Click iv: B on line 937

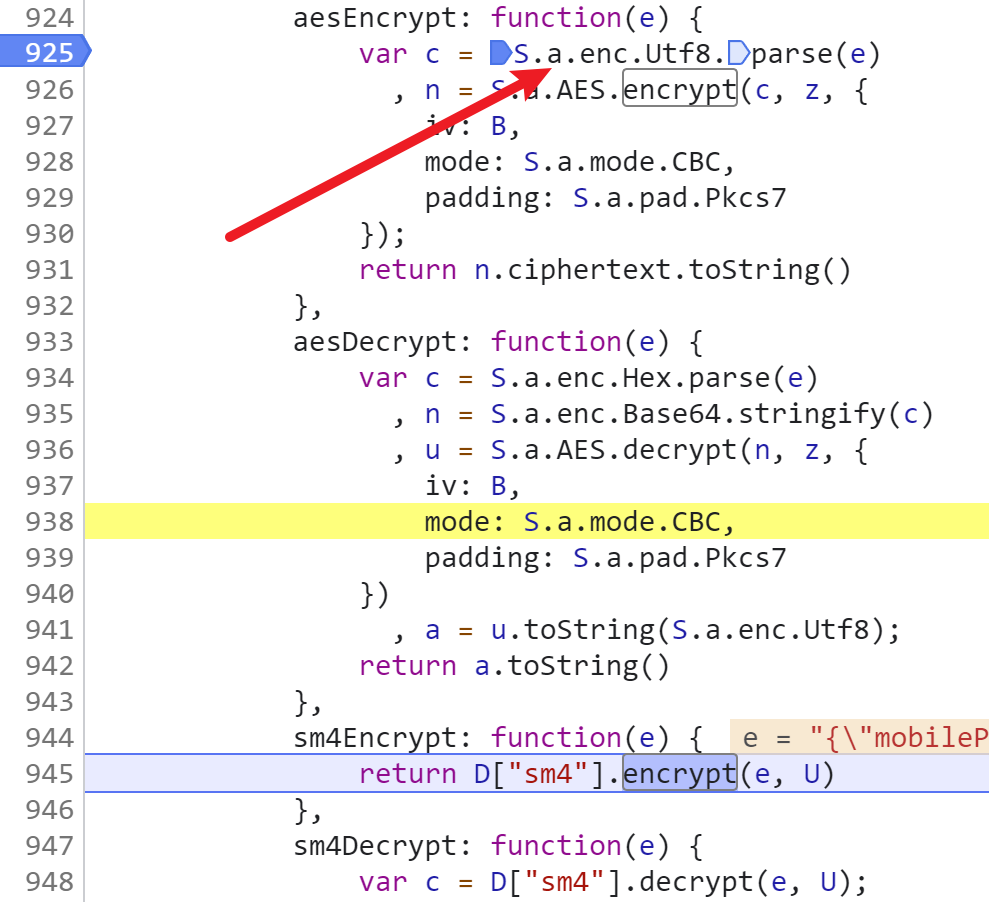coord(465,486)
